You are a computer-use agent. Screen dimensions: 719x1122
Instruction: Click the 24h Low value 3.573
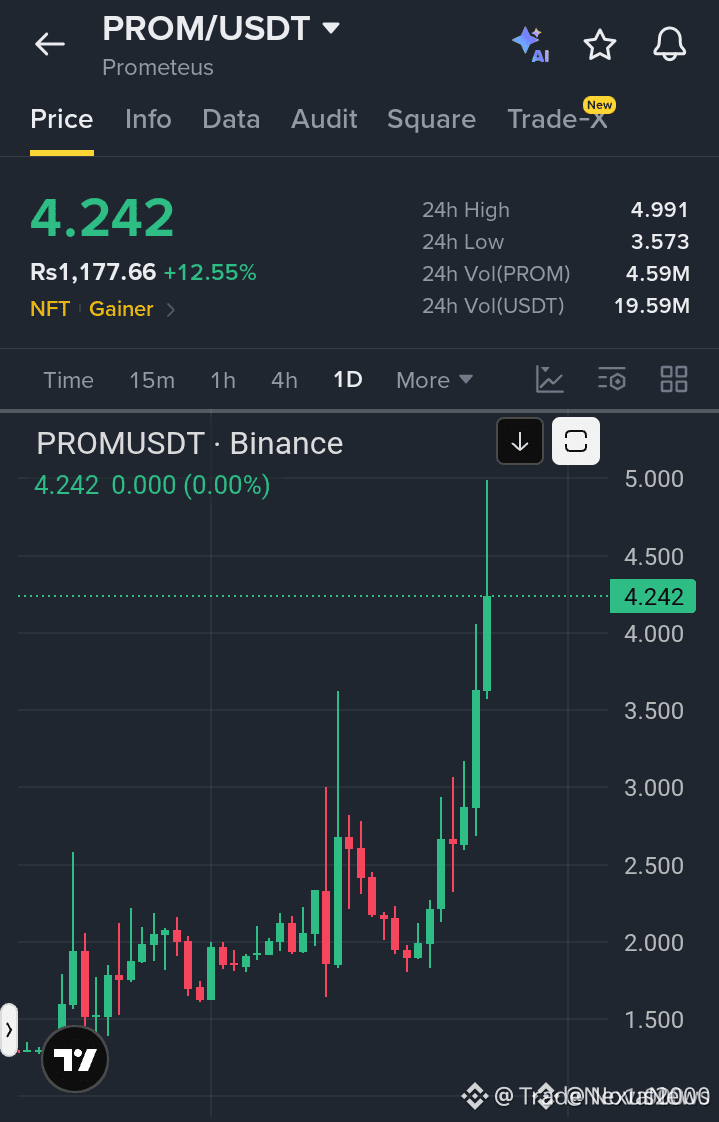point(660,242)
